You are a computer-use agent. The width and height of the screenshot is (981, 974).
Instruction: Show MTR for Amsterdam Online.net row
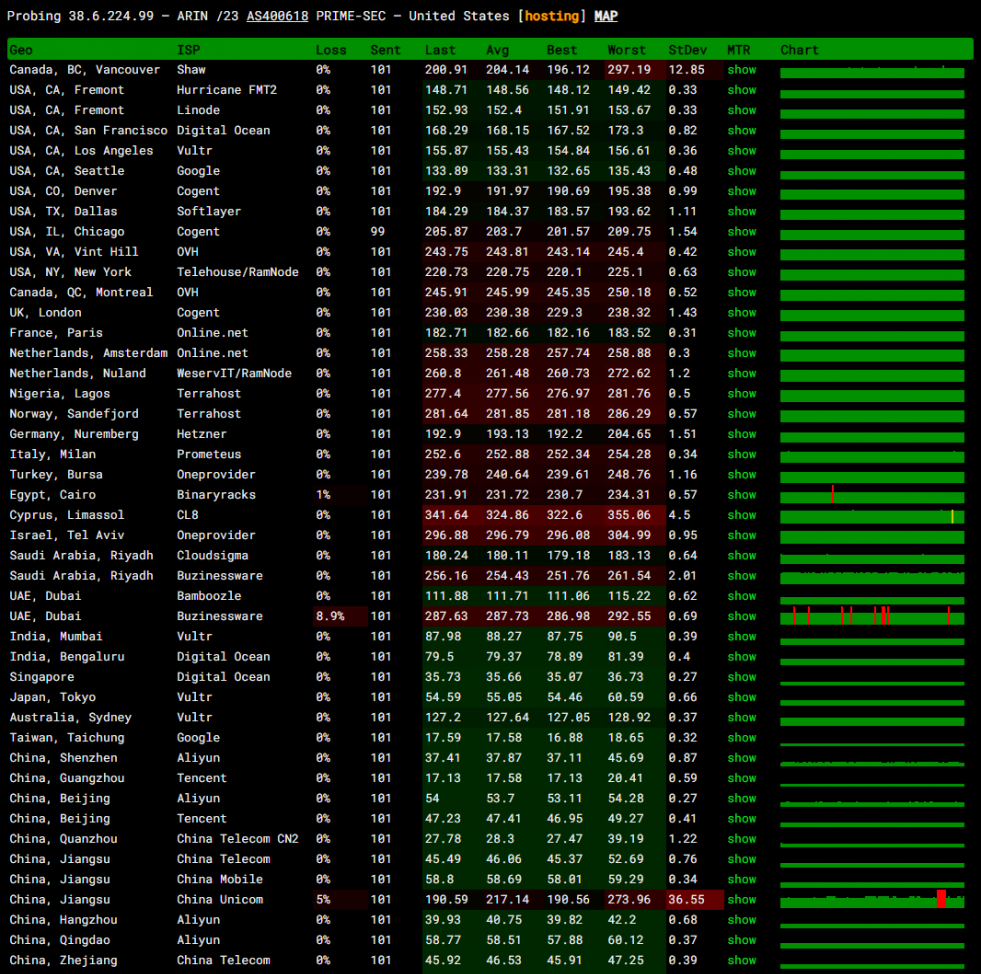click(741, 353)
